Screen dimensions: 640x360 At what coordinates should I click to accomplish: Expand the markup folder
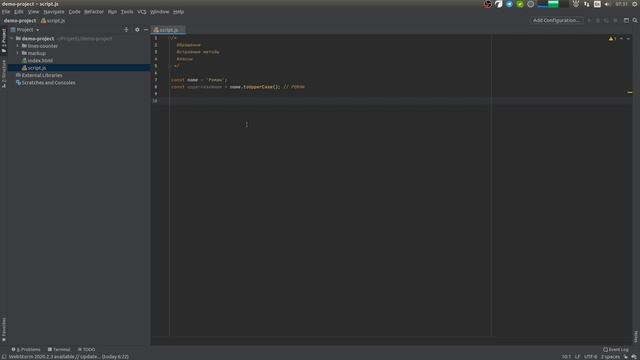pos(18,53)
